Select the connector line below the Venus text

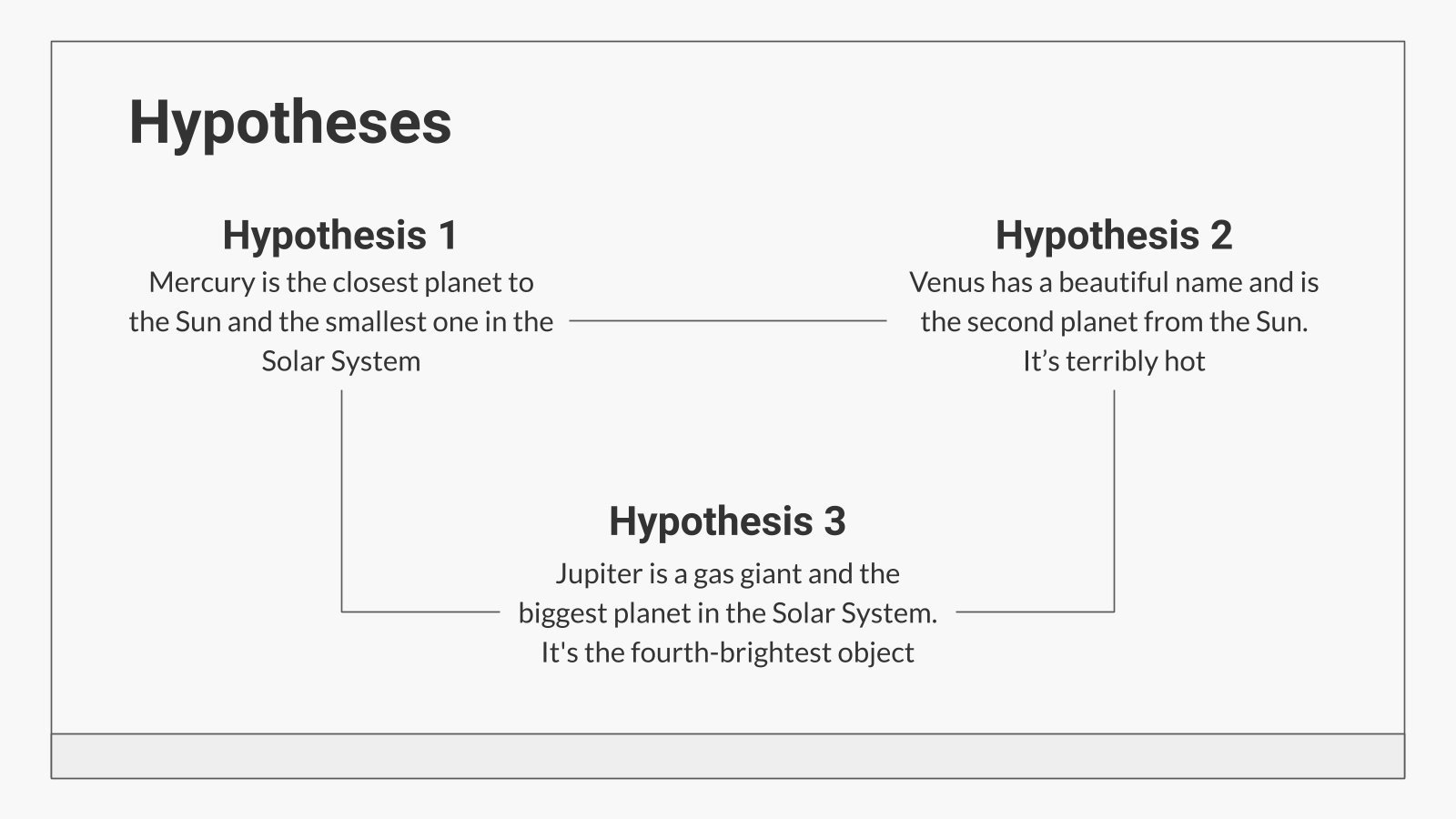(1114, 500)
